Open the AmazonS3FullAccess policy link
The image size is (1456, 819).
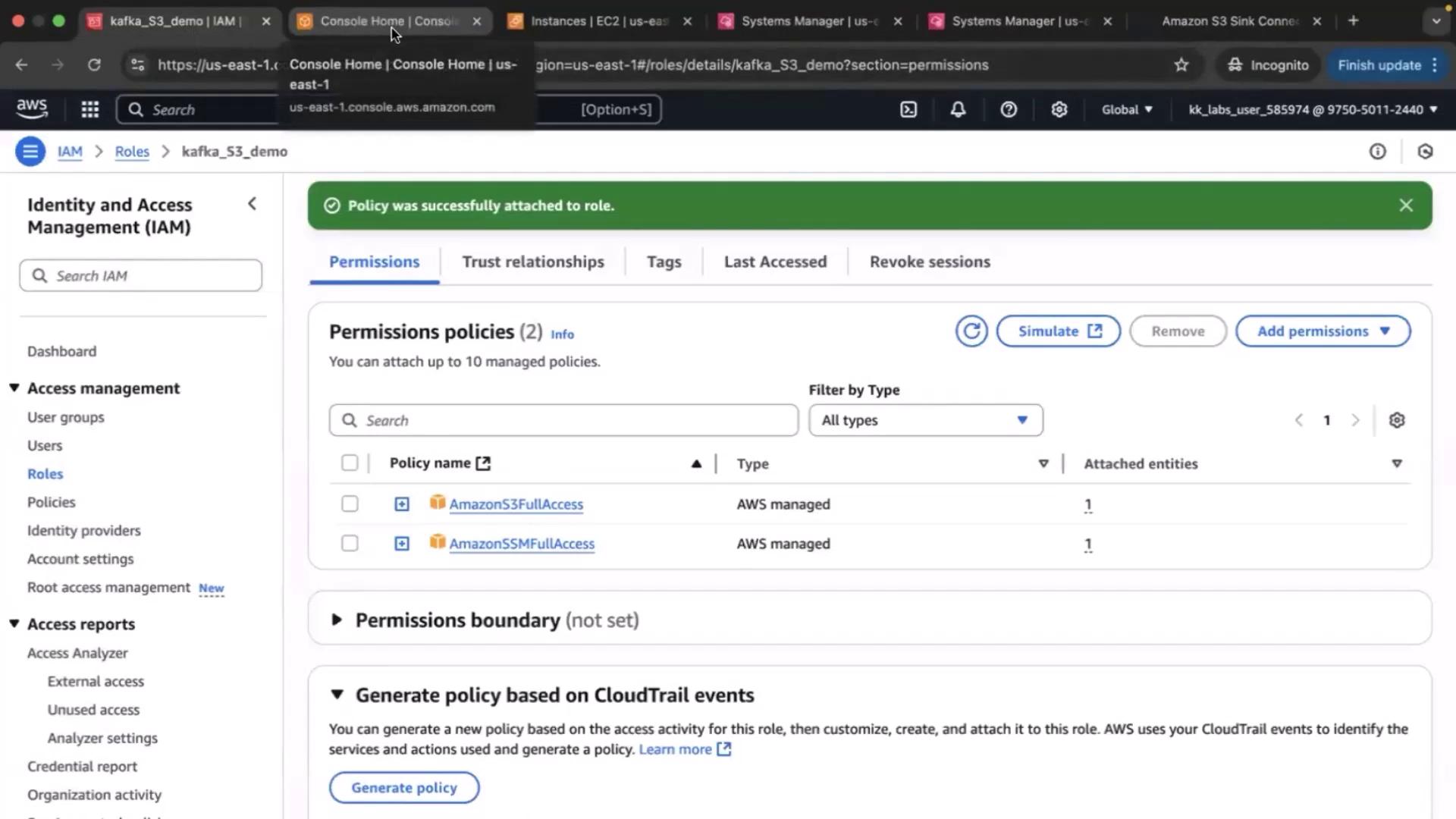[x=516, y=504]
